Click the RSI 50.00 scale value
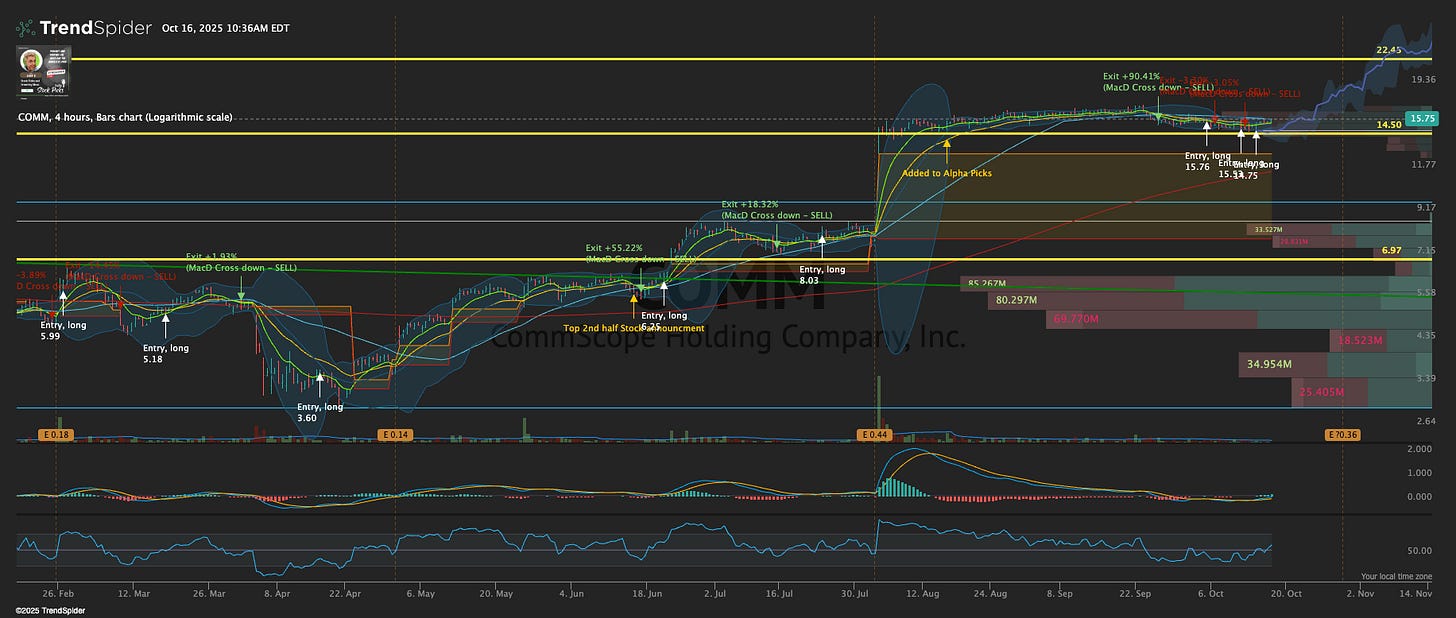Image resolution: width=1456 pixels, height=618 pixels. (1421, 551)
